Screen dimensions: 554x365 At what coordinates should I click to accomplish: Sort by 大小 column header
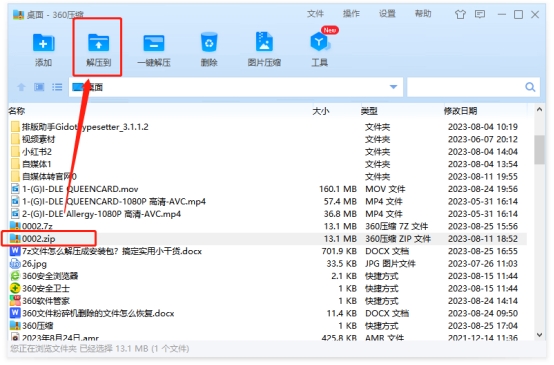click(x=321, y=111)
